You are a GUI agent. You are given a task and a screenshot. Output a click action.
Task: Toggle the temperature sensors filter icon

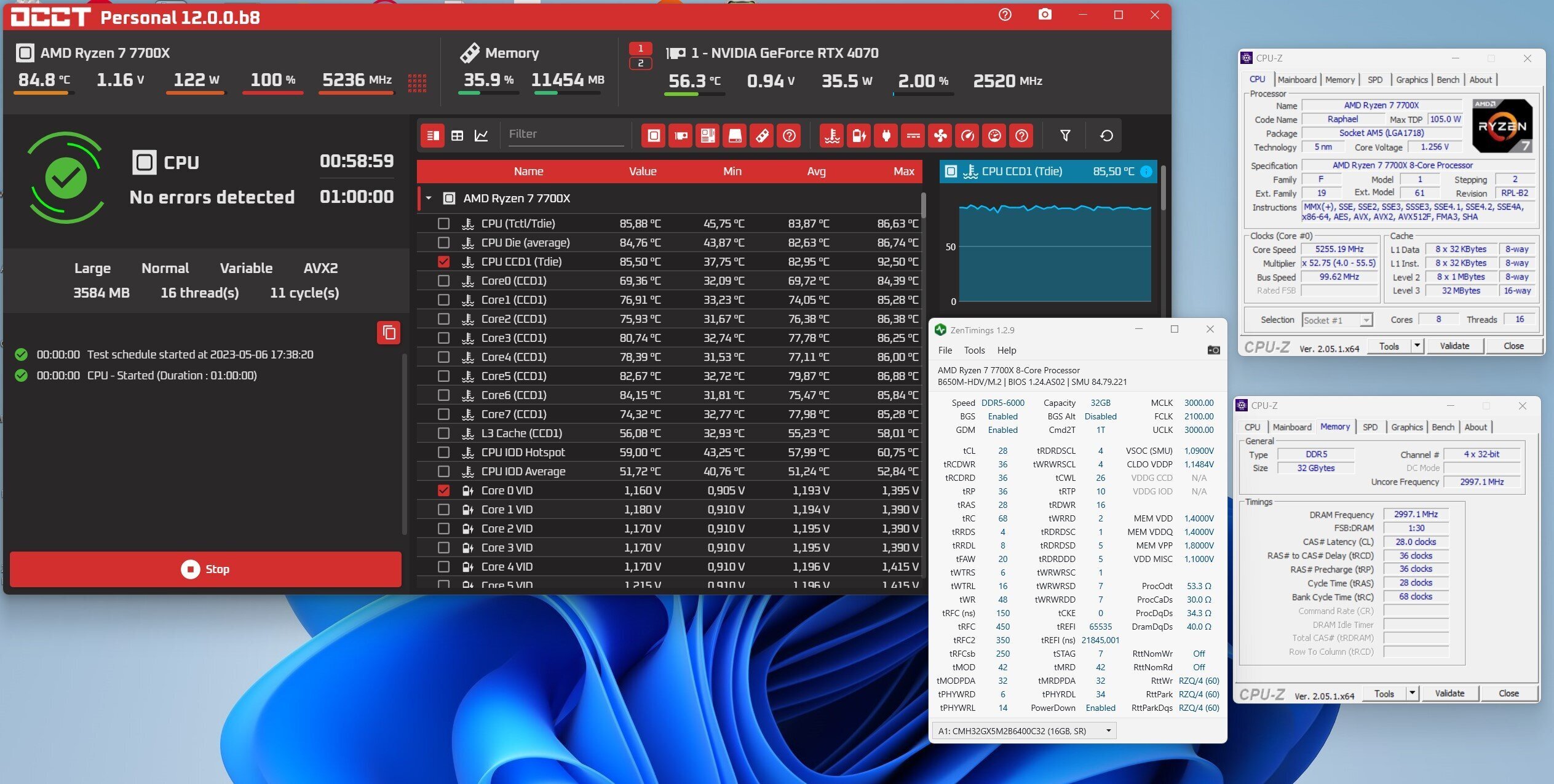pyautogui.click(x=832, y=135)
